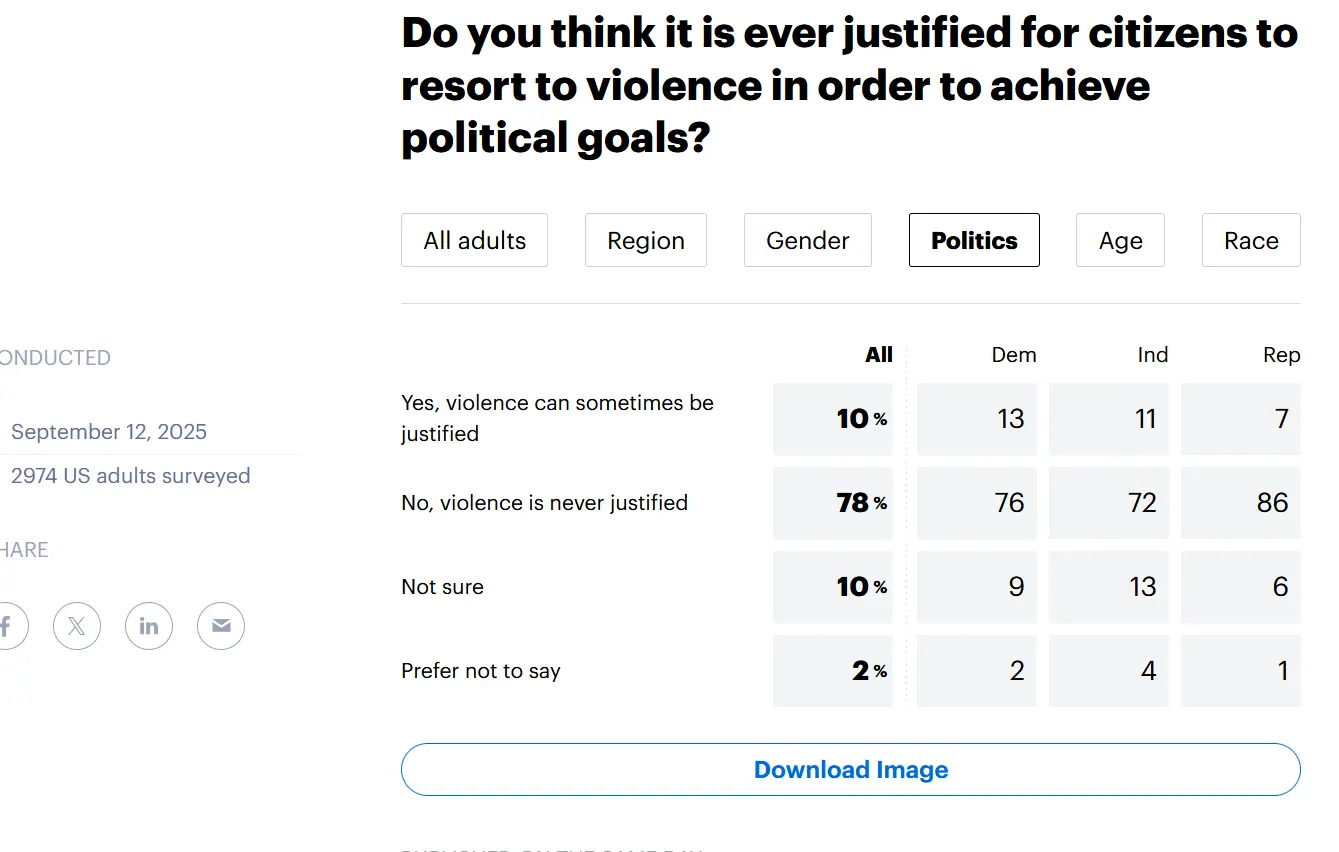1339x852 pixels.
Task: Click the Independent 72 value cell
Action: [x=1109, y=502]
